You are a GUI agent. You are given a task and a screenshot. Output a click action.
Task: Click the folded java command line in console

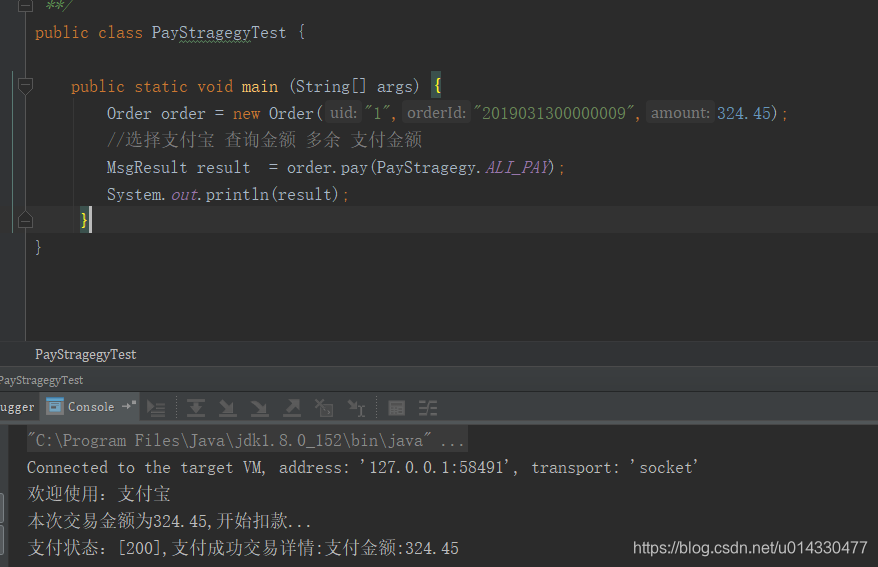tap(247, 441)
